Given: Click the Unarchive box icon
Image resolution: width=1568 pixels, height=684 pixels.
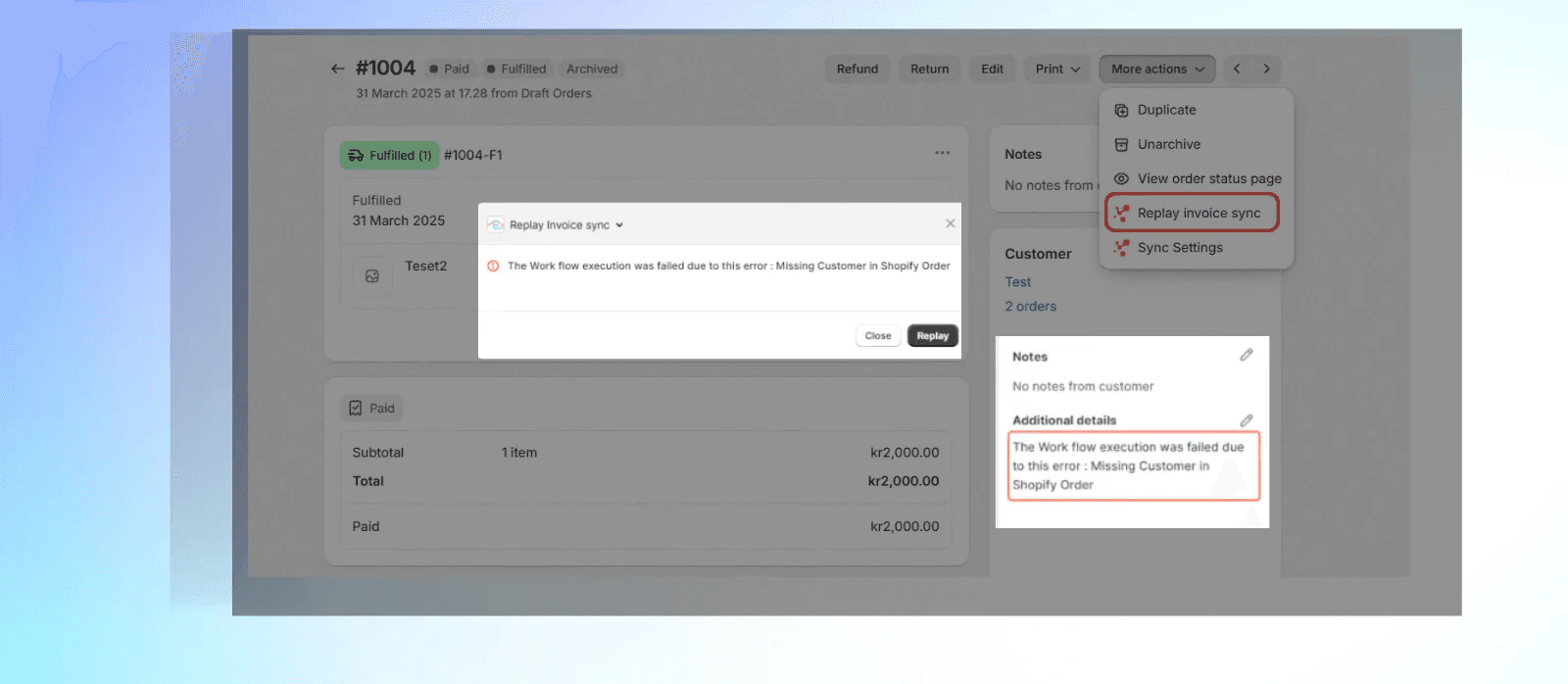Looking at the screenshot, I should [x=1121, y=144].
